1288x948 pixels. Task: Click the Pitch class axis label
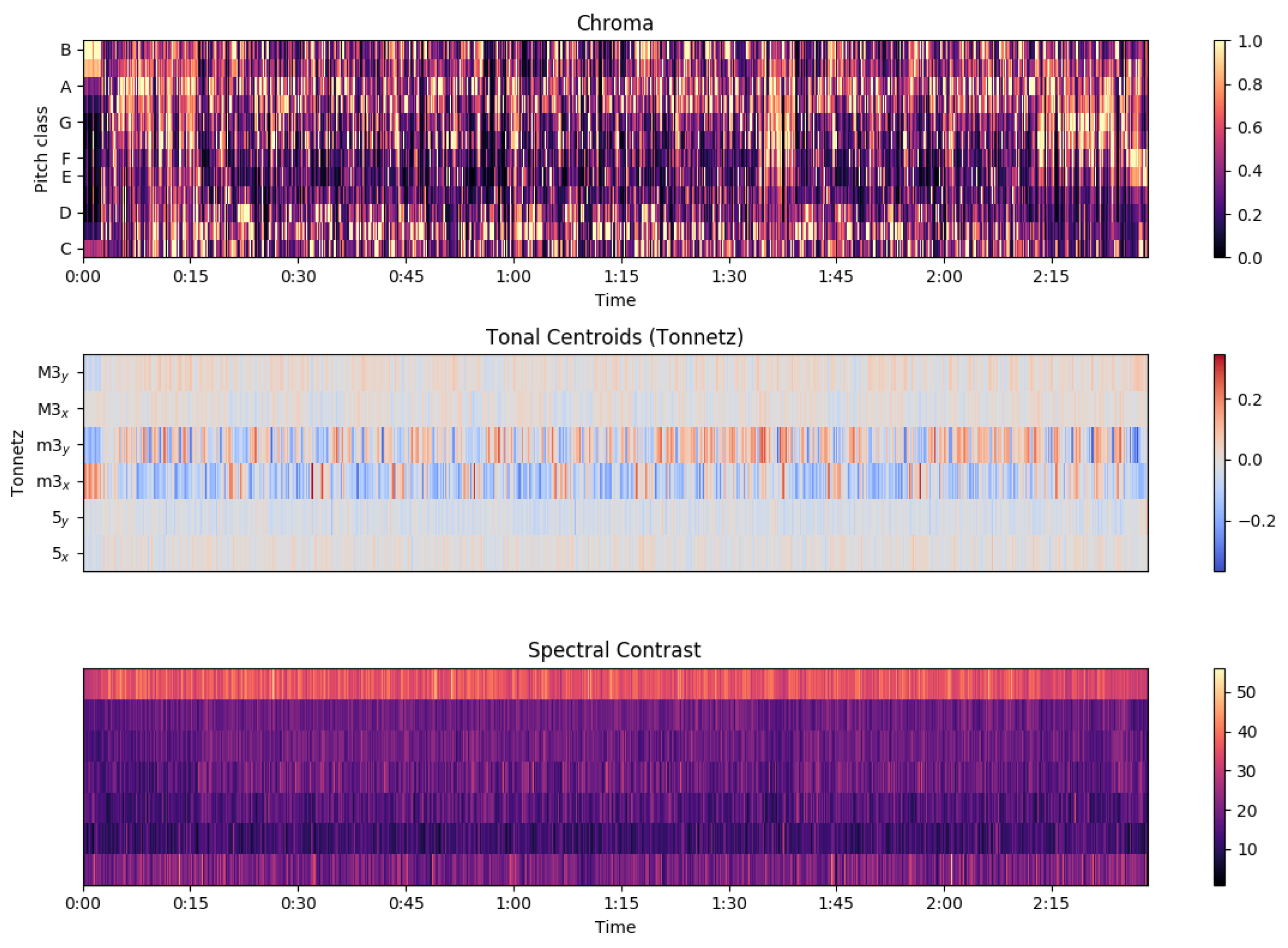click(x=41, y=149)
